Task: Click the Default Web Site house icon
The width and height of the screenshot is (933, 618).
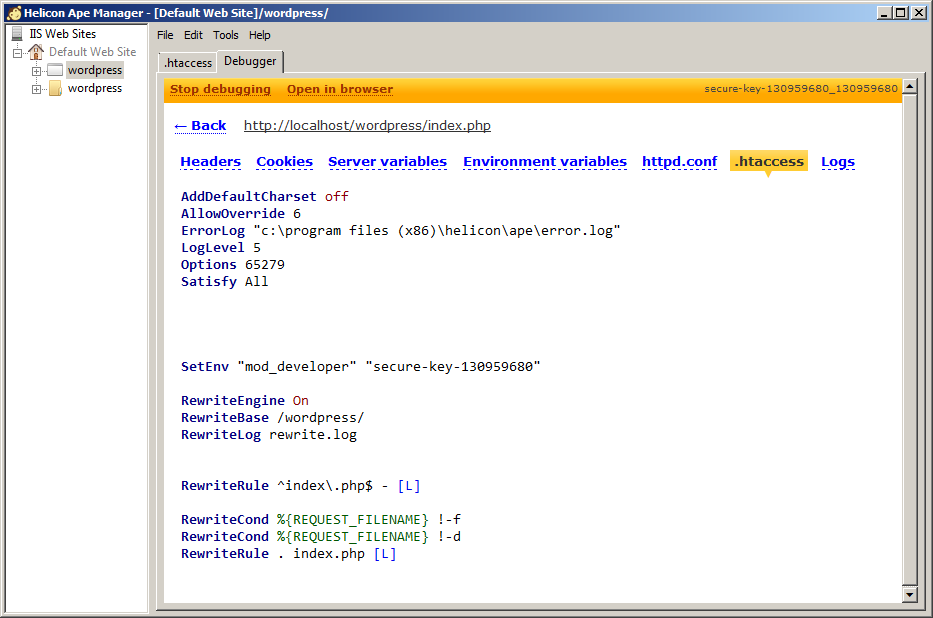Action: click(36, 52)
